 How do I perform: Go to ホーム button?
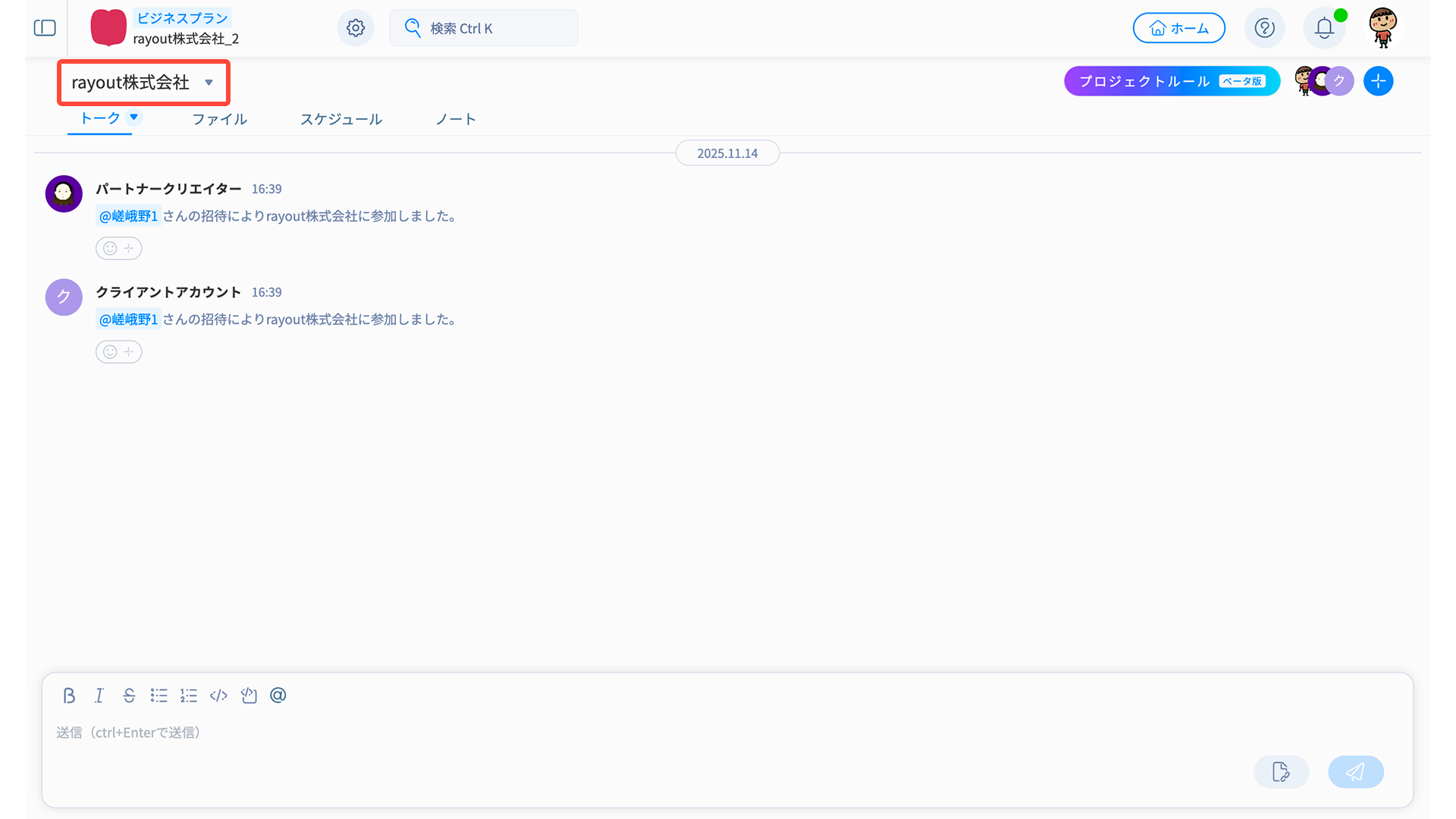pos(1178,28)
